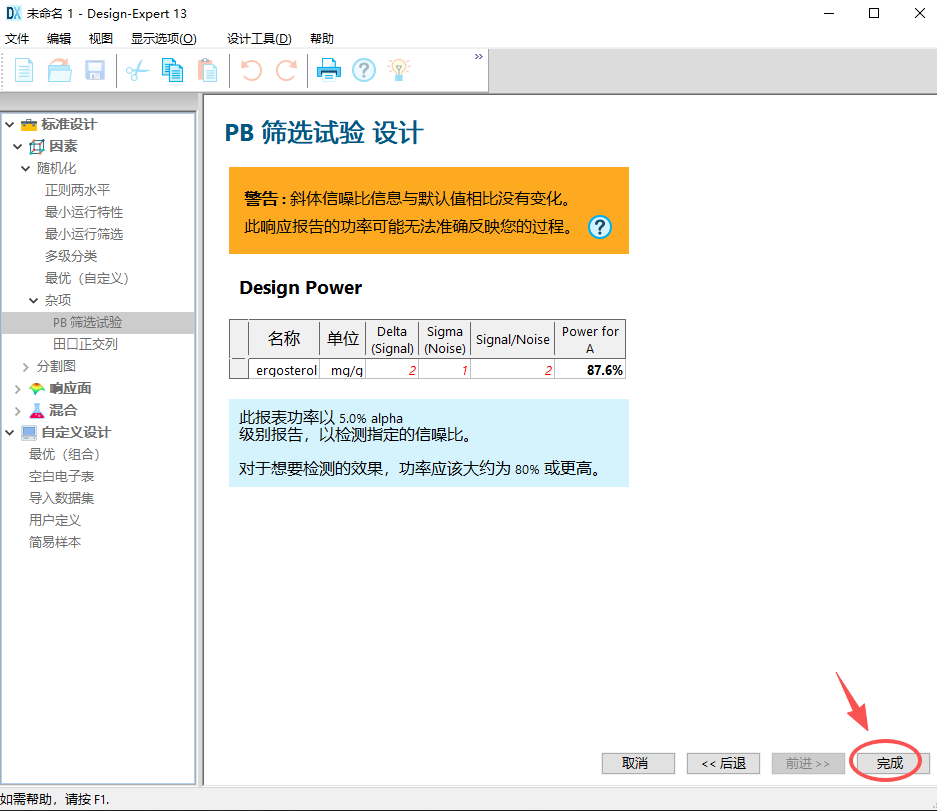
Task: Select the Cut scissors toolbar icon
Action: point(137,70)
